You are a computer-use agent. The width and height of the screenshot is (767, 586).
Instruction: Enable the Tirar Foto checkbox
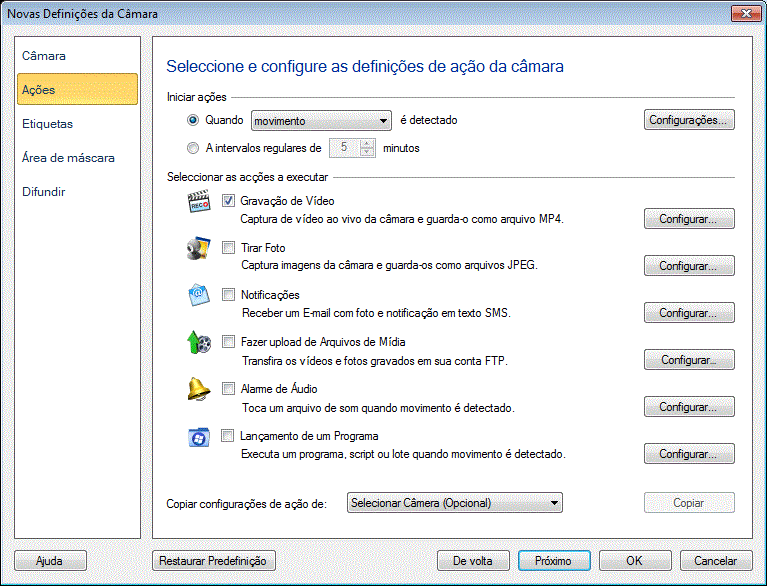point(228,248)
